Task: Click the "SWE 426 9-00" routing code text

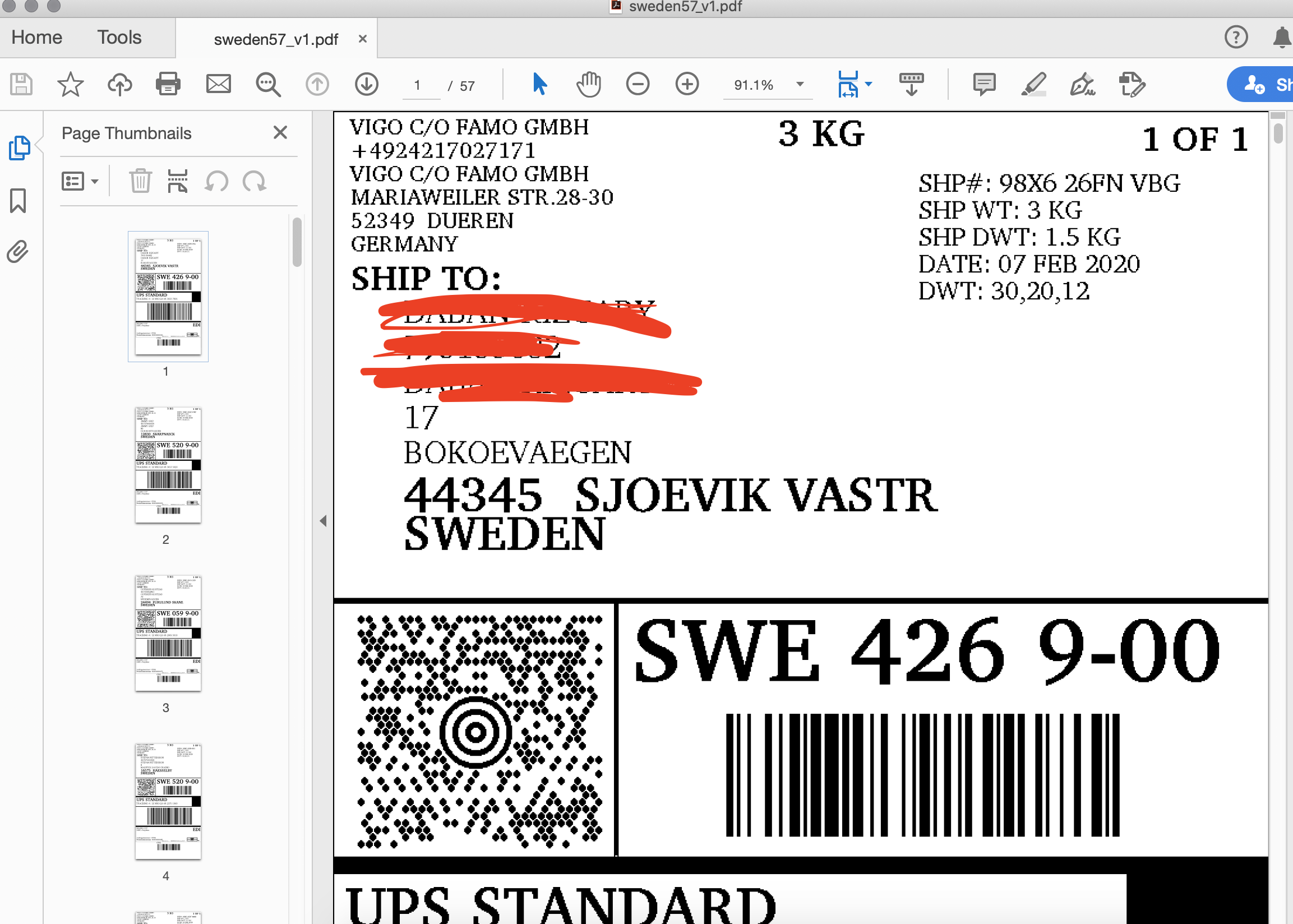Action: tap(927, 650)
